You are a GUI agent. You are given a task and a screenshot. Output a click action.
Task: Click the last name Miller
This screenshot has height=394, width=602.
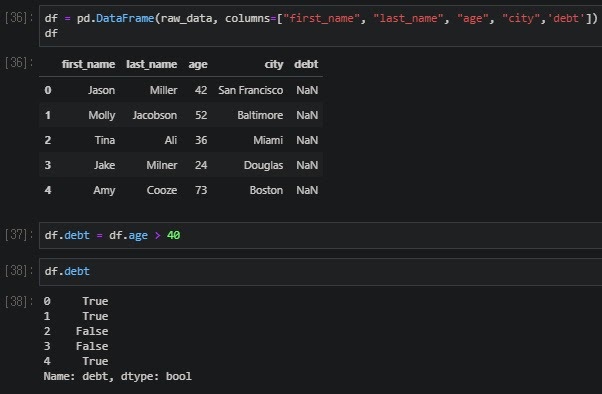[164, 90]
